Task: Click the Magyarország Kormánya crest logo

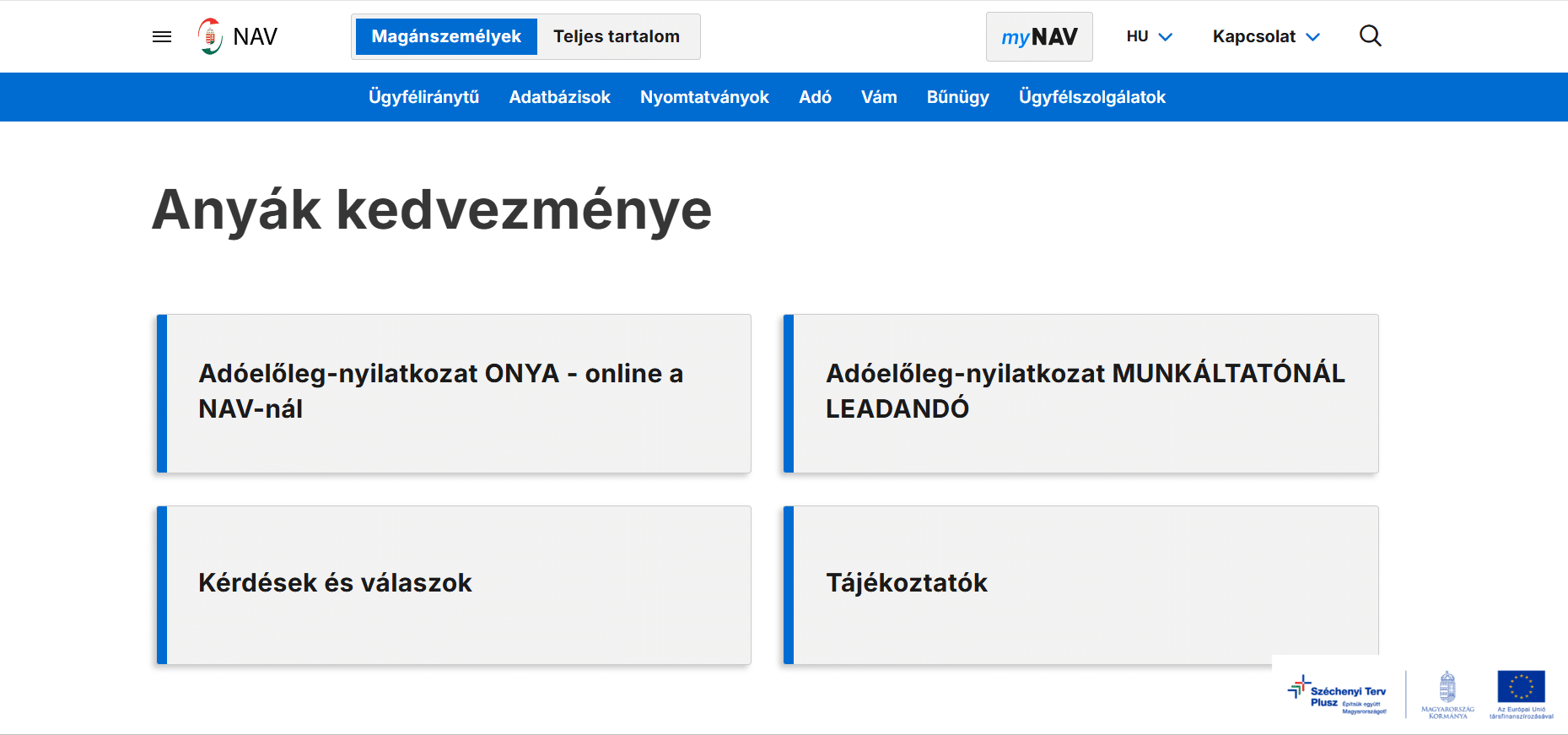Action: click(x=1447, y=694)
